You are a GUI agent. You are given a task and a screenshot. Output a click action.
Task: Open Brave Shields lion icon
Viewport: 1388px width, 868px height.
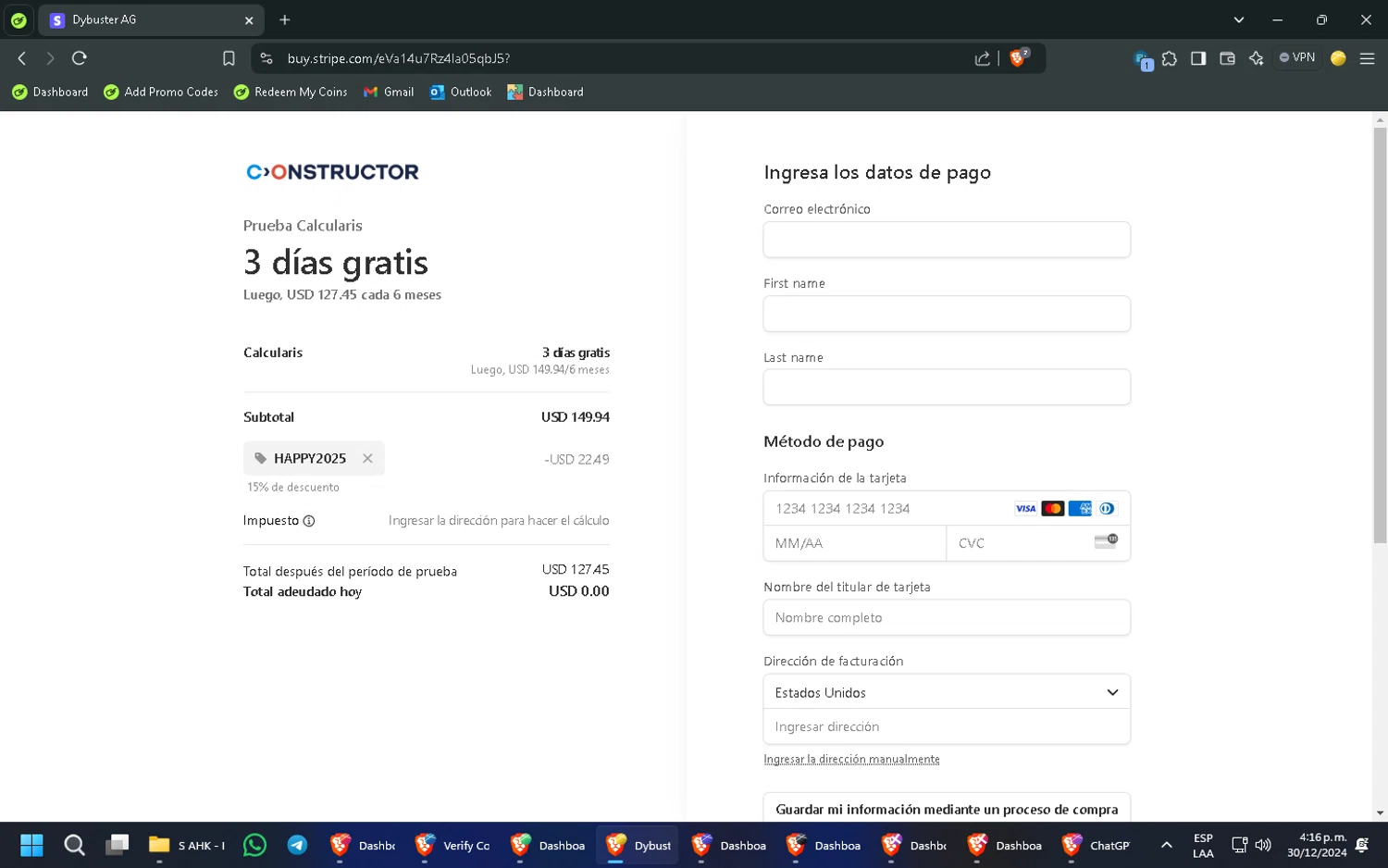[1018, 58]
